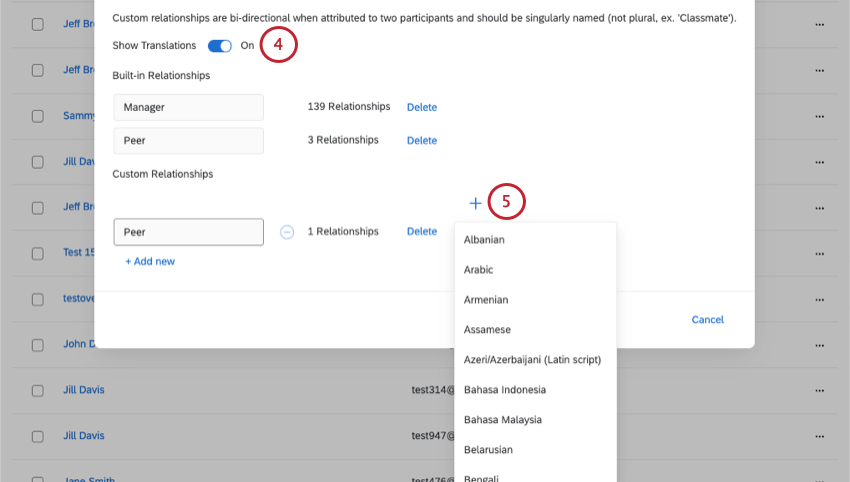This screenshot has height=482, width=850.
Task: Tick the checkbox for Jill Davis test314
Action: (x=37, y=390)
